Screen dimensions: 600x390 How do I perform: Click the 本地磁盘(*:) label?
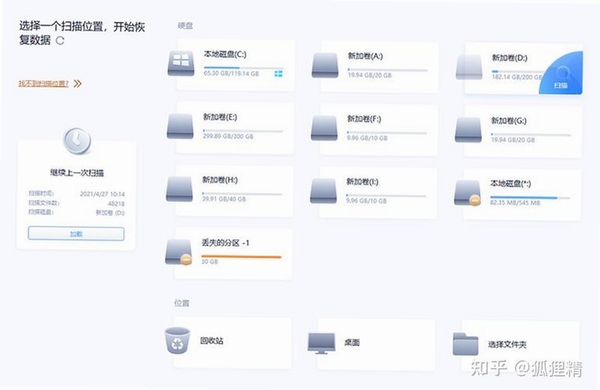point(511,184)
